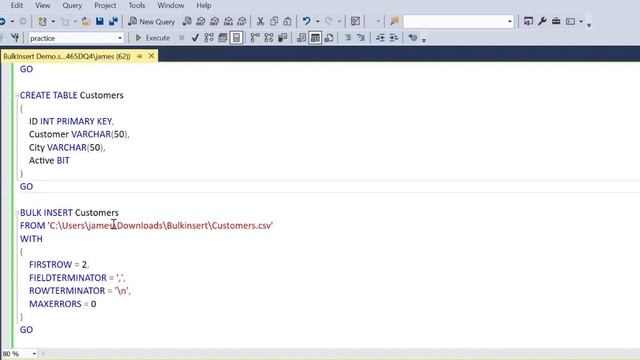640x360 pixels.
Task: Click the Paste icon
Action: tap(287, 21)
